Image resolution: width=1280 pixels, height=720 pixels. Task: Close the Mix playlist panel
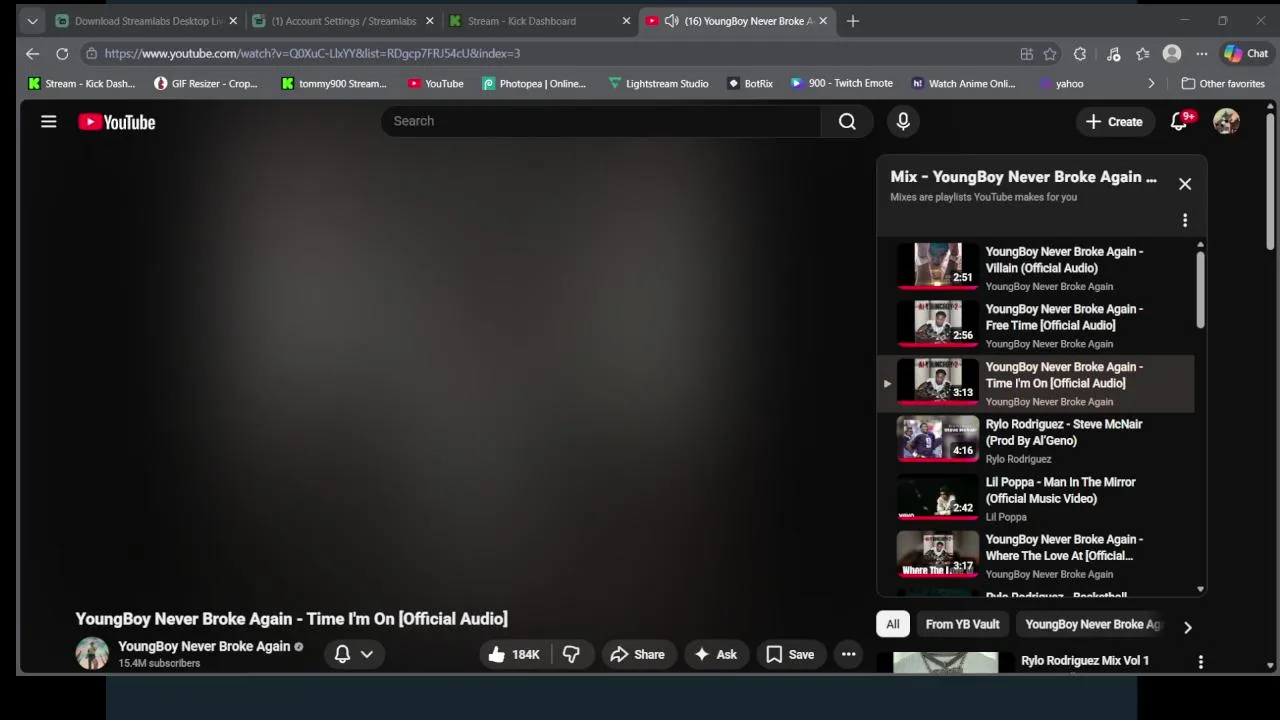(x=1185, y=184)
